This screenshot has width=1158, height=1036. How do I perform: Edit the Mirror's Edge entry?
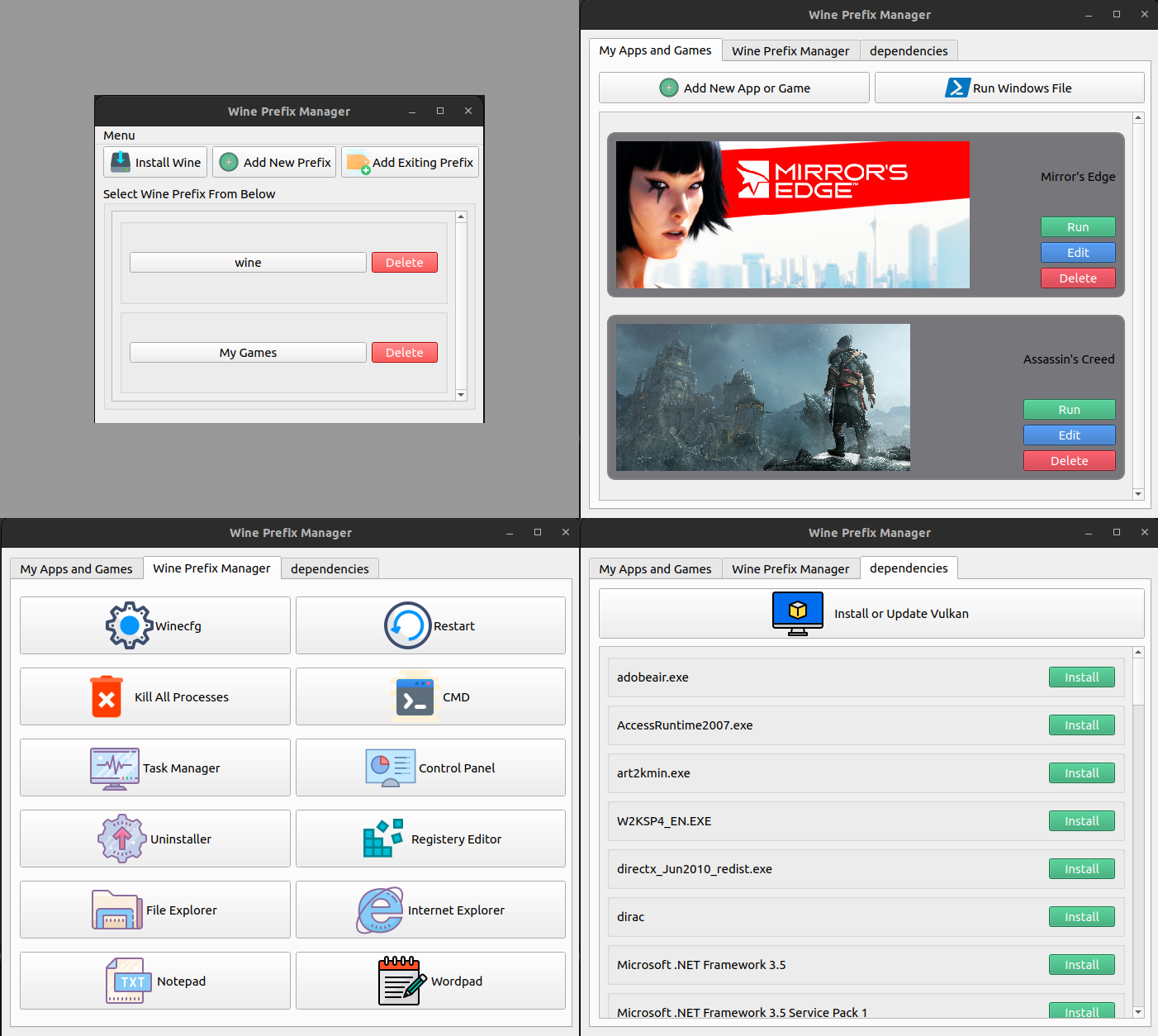1078,252
